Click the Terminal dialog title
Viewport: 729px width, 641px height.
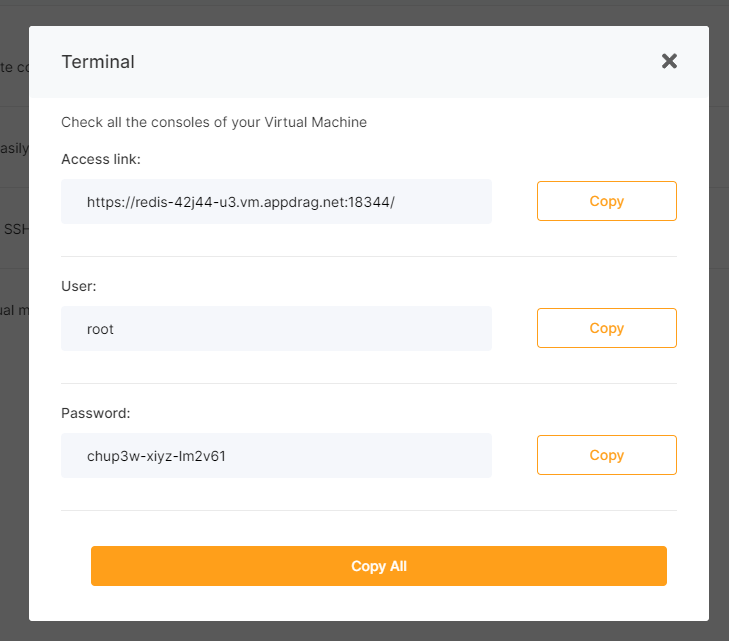[x=98, y=62]
